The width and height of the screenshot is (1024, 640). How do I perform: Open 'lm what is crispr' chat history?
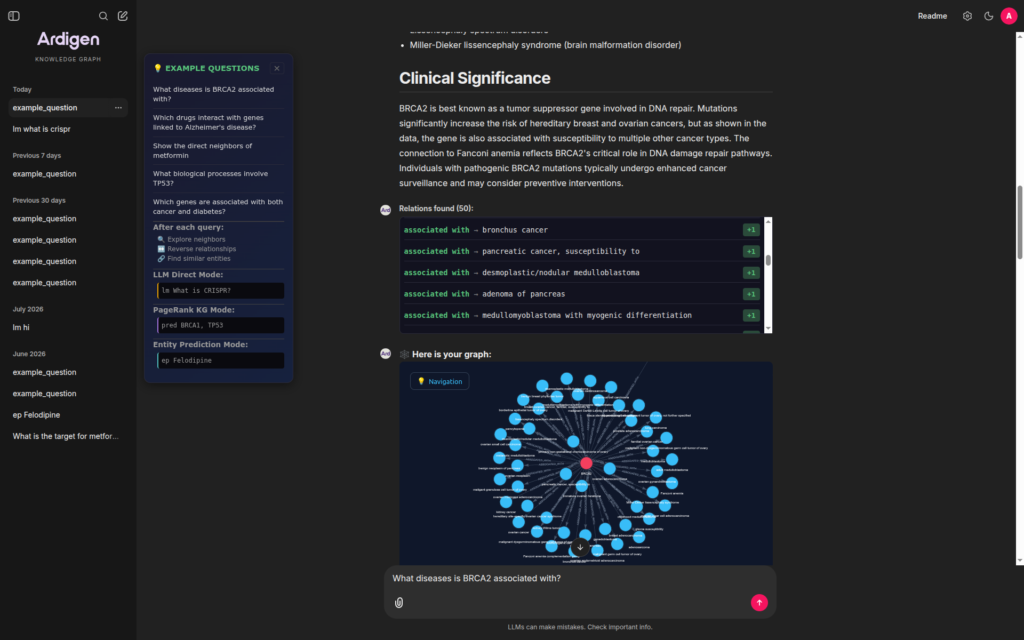(68, 129)
